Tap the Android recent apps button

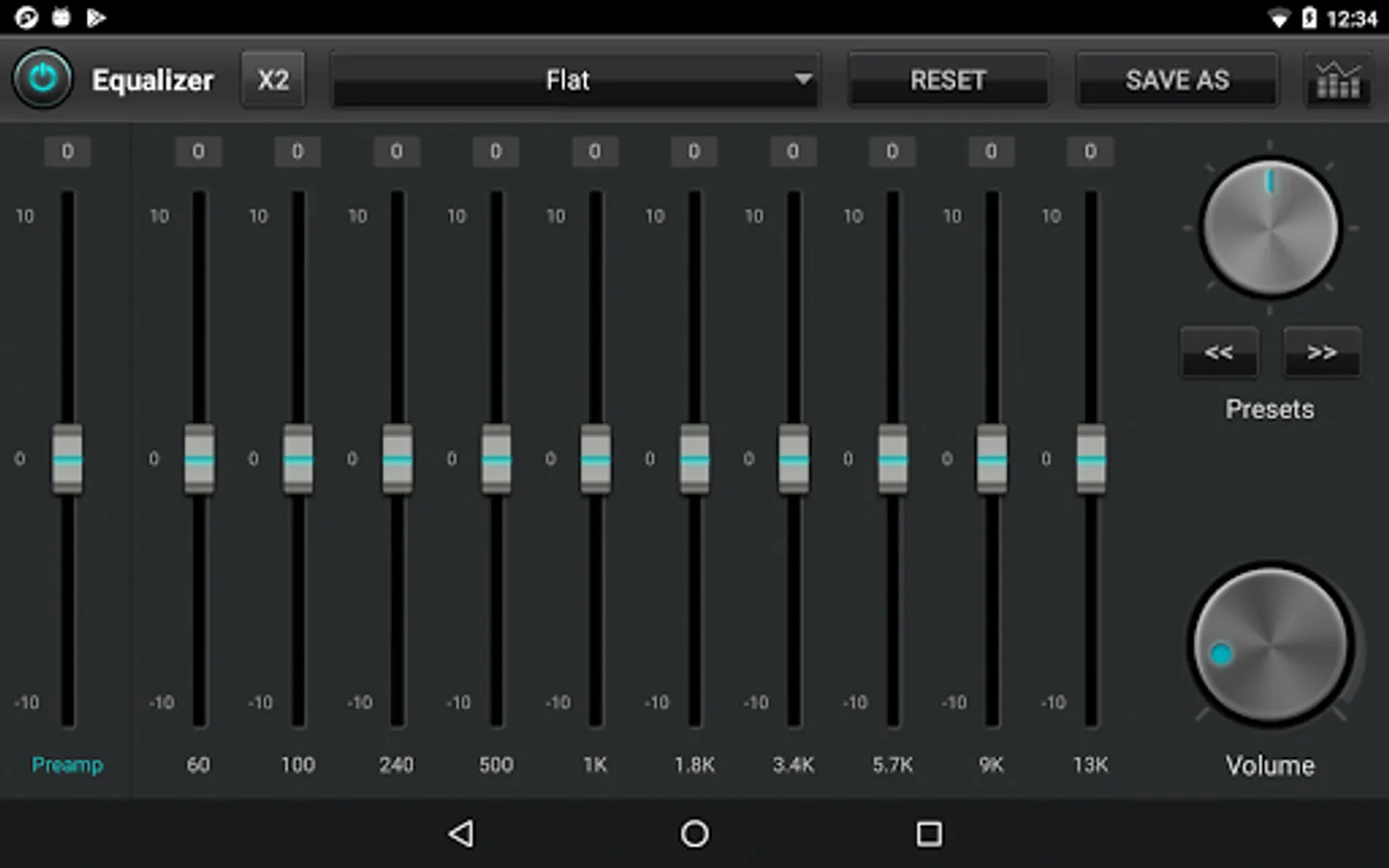[x=929, y=833]
